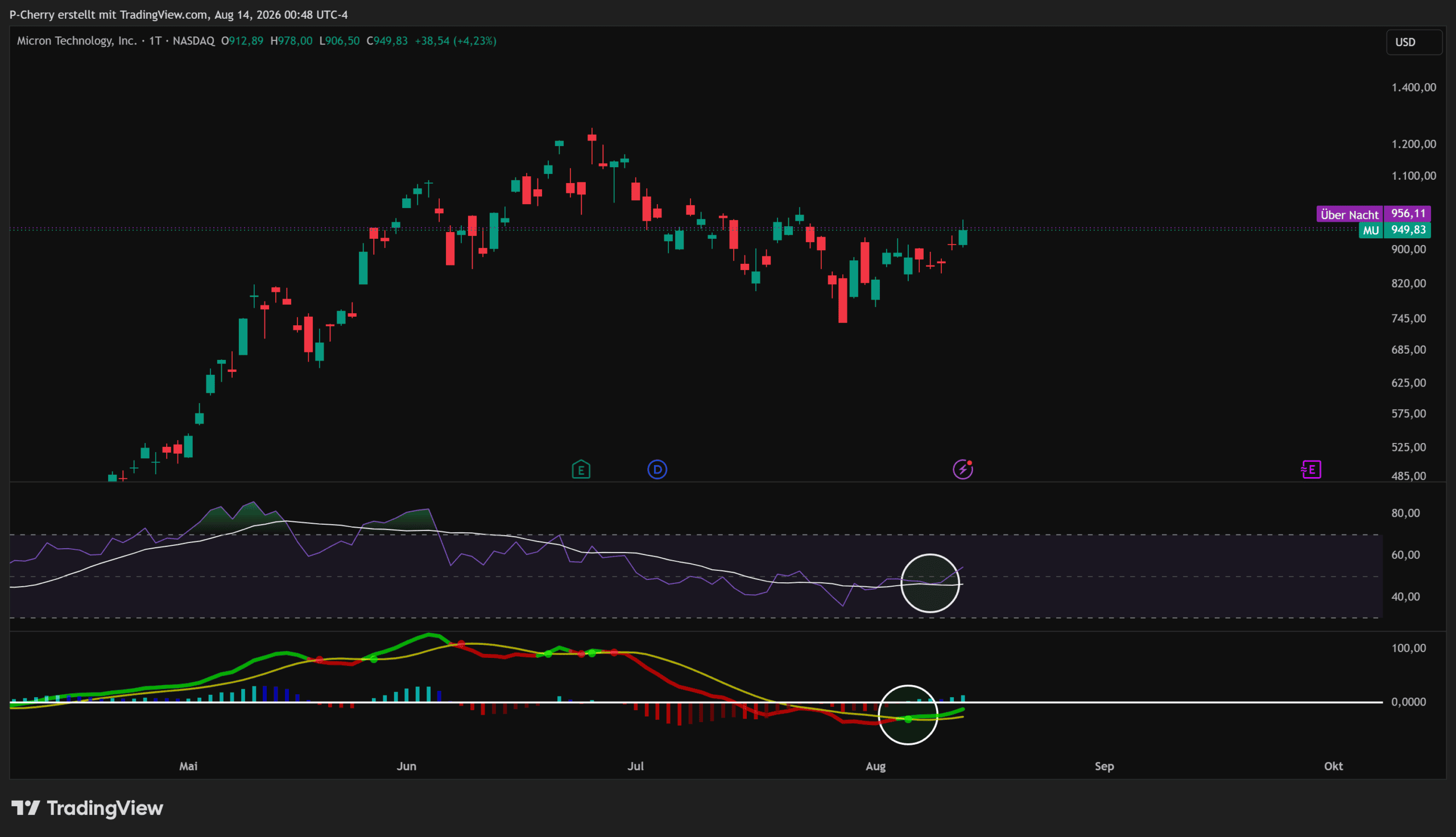Screen dimensions: 1456x837
Task: Open the USD currency selector
Action: [x=1414, y=42]
